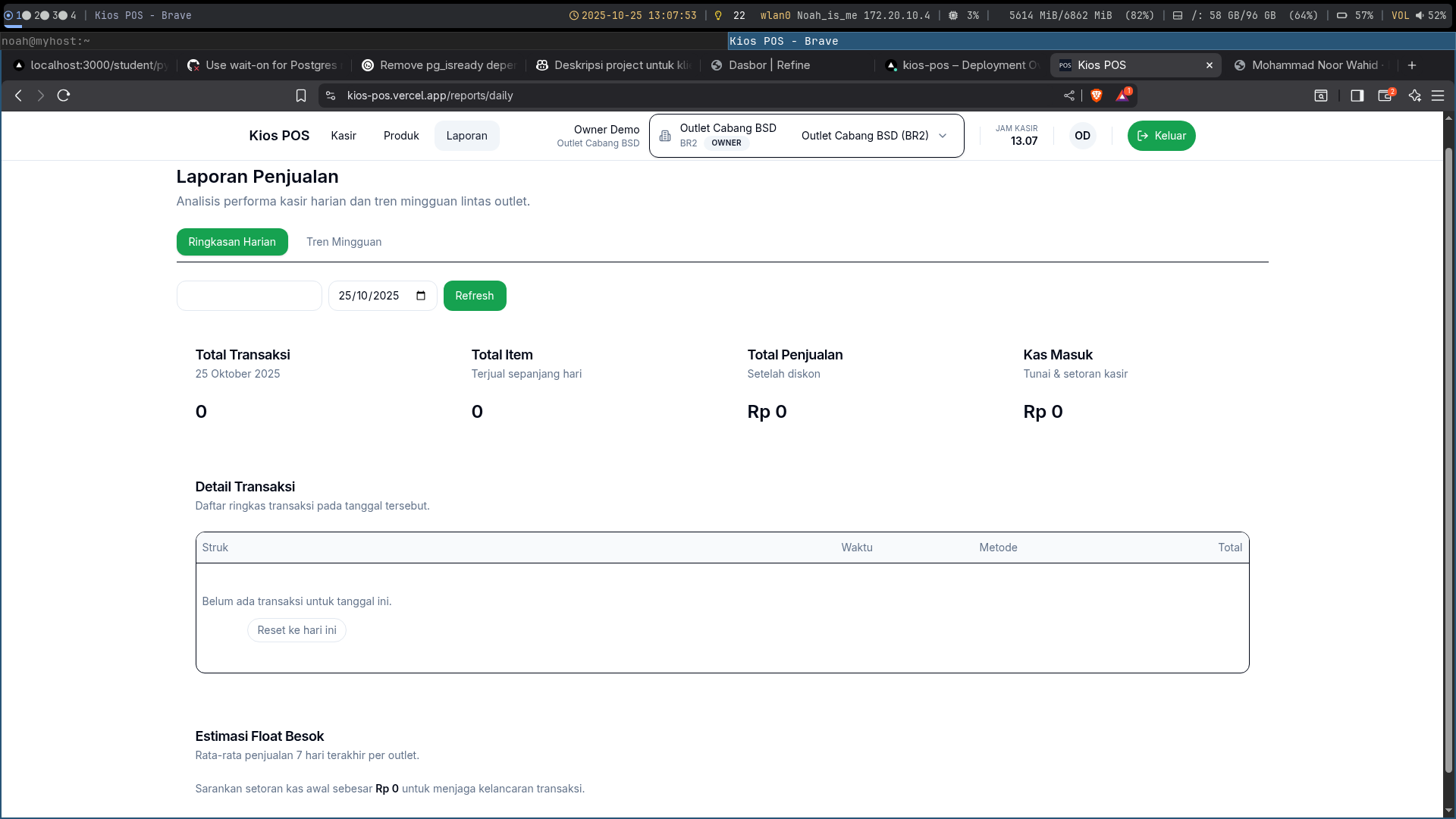The image size is (1456, 819).
Task: Open the browser hamburger menu
Action: [1438, 96]
